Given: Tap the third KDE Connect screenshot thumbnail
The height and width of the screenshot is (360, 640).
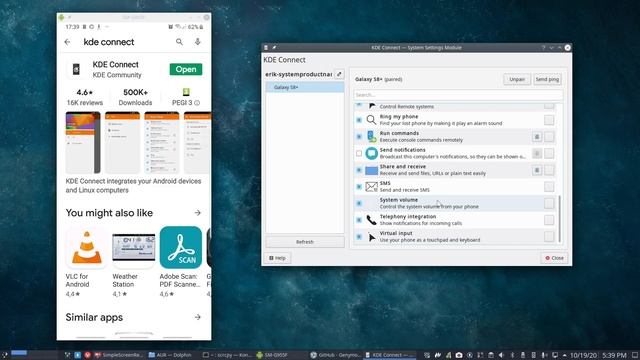Looking at the screenshot, I should click(162, 142).
